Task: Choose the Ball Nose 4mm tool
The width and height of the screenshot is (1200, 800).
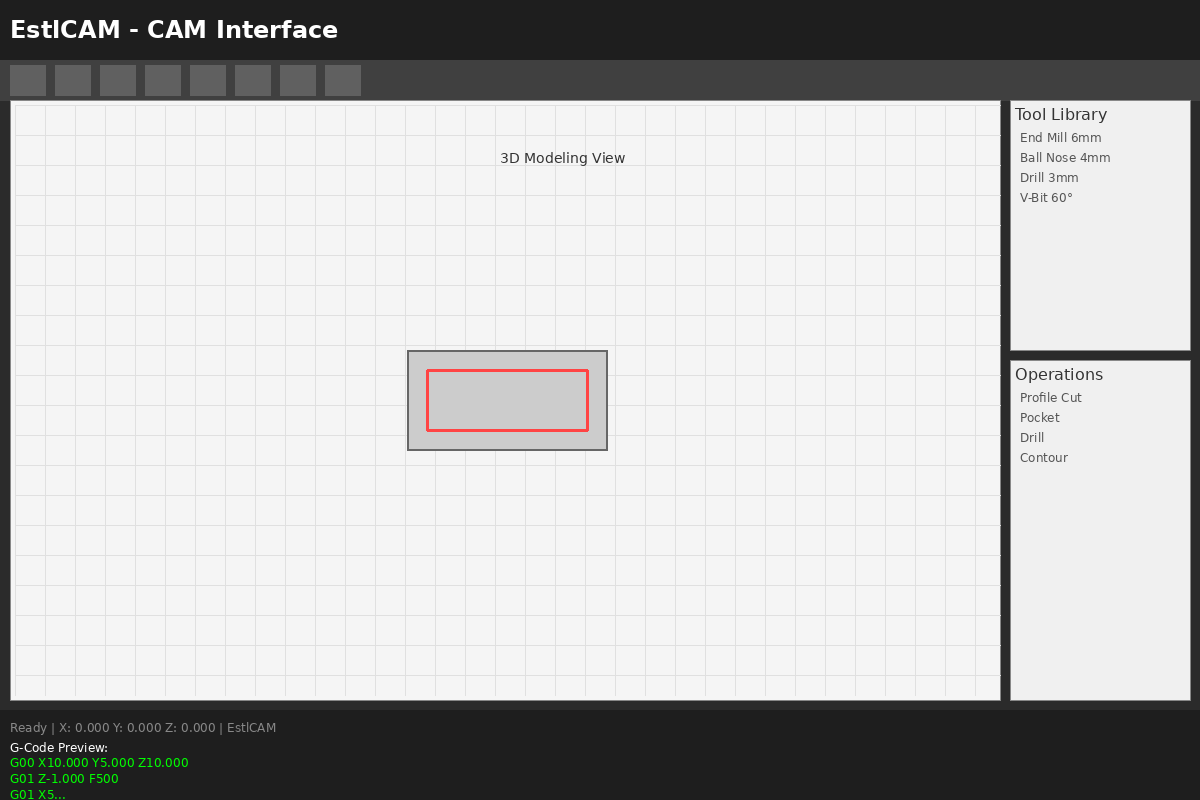Action: point(1065,158)
